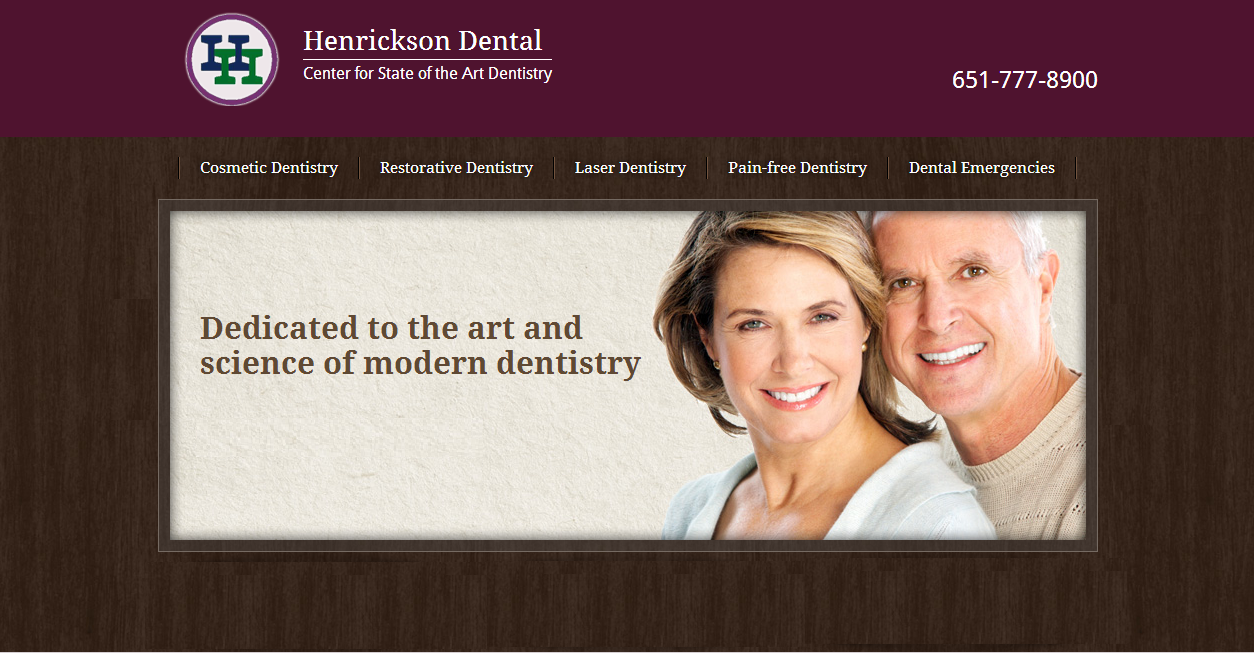Click the Henrickson Dental title text
1254x653 pixels.
point(423,41)
